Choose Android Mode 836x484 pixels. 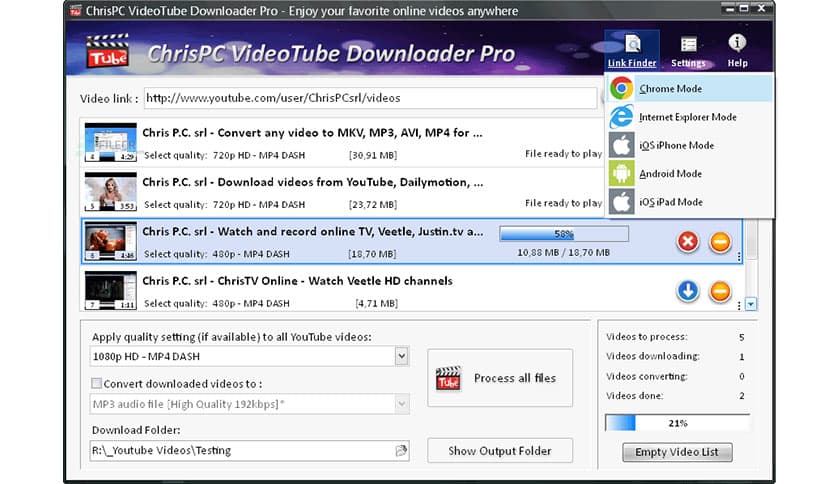pyautogui.click(x=689, y=173)
